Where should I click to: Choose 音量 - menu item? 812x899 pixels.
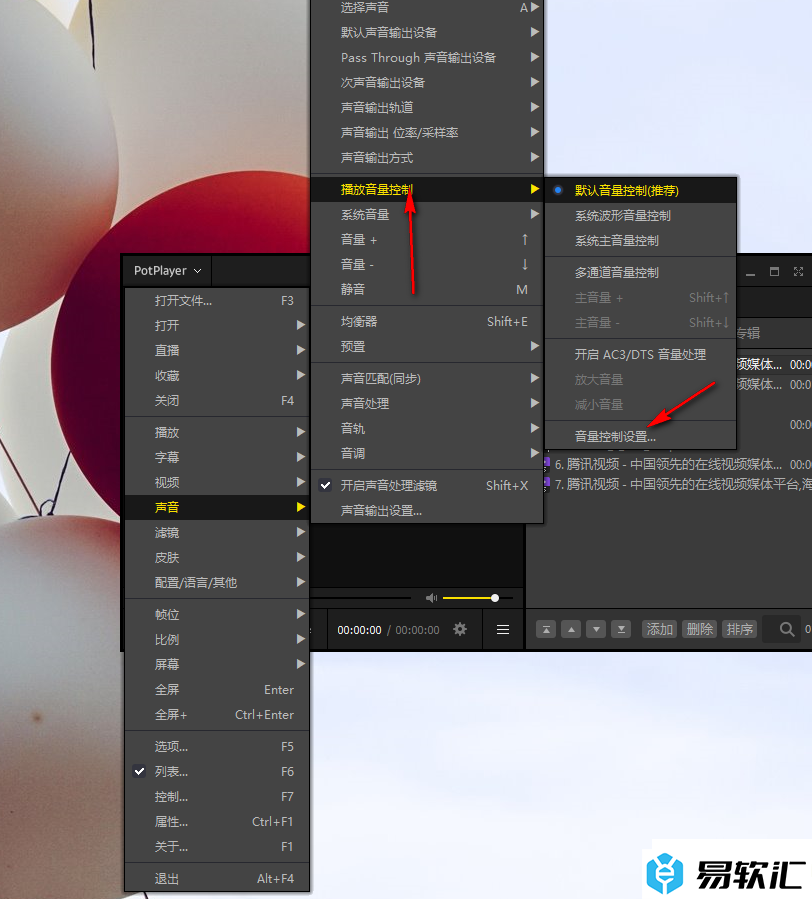(x=427, y=265)
